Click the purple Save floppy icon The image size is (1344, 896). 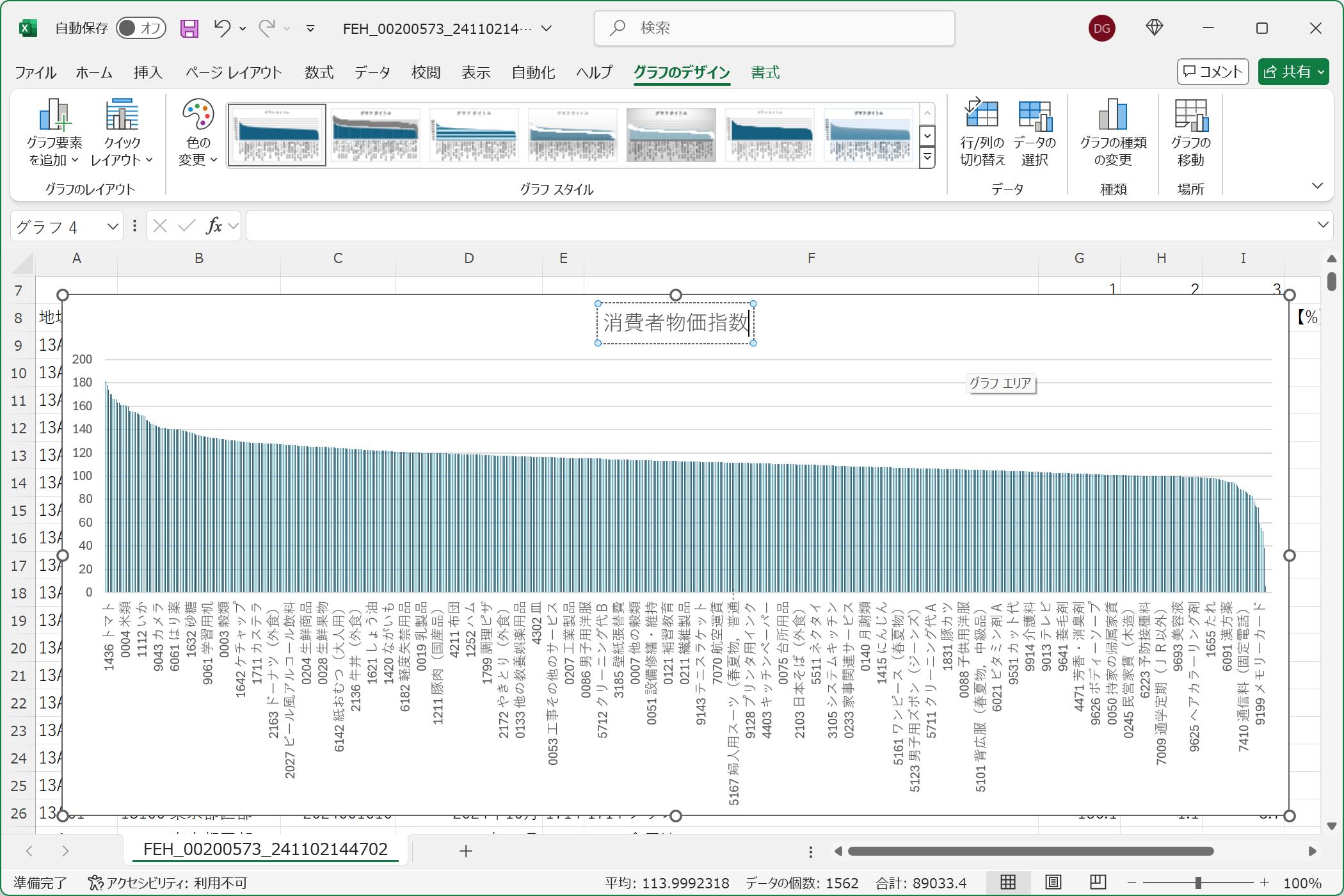pos(189,28)
